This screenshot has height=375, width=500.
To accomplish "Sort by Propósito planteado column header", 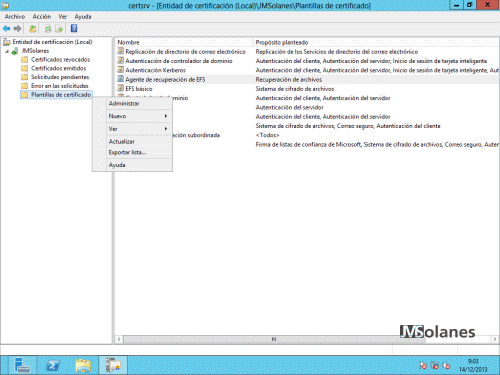I will click(x=377, y=42).
